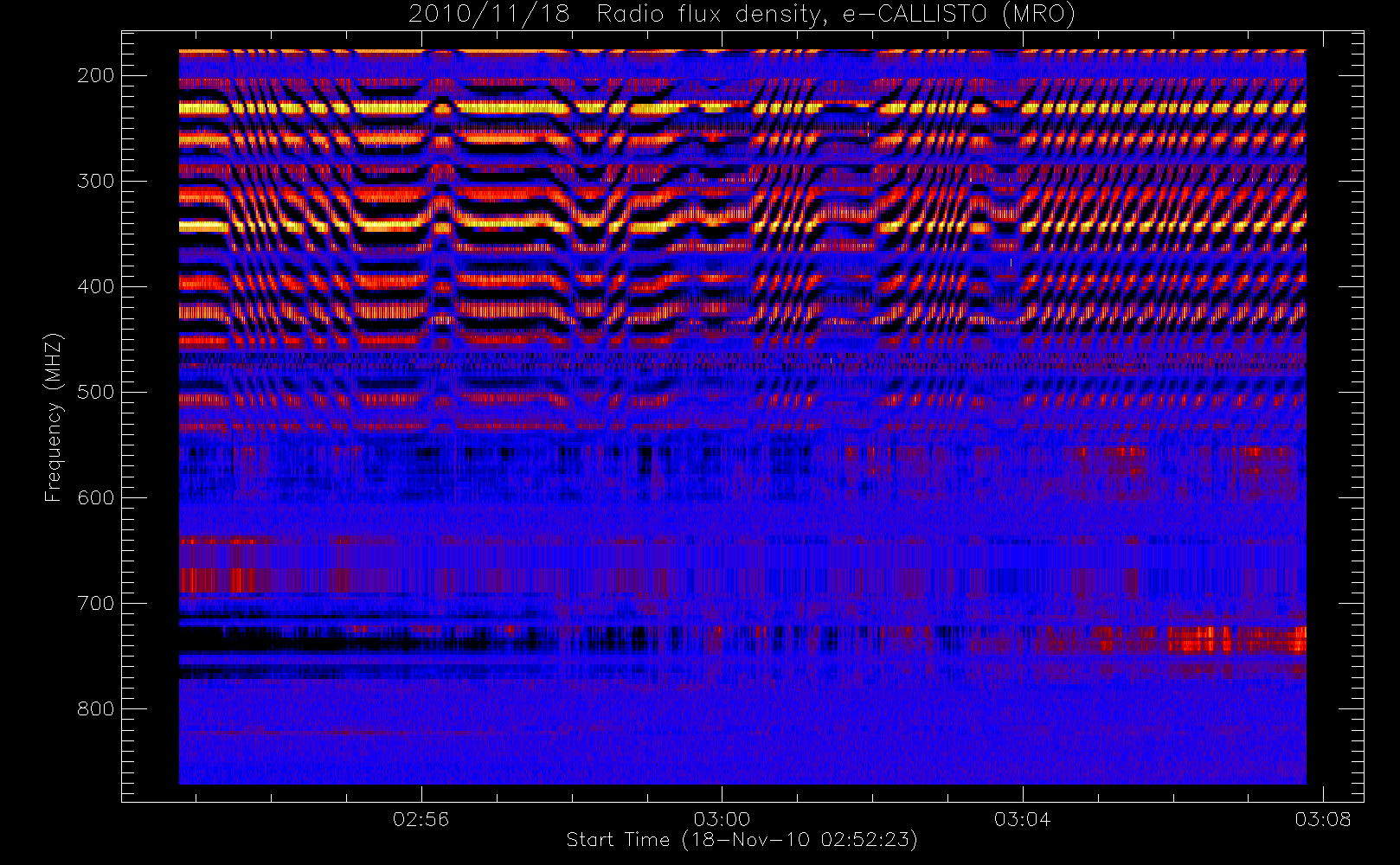1400x865 pixels.
Task: Click the 03:08 time tick label
Action: coord(1323,818)
